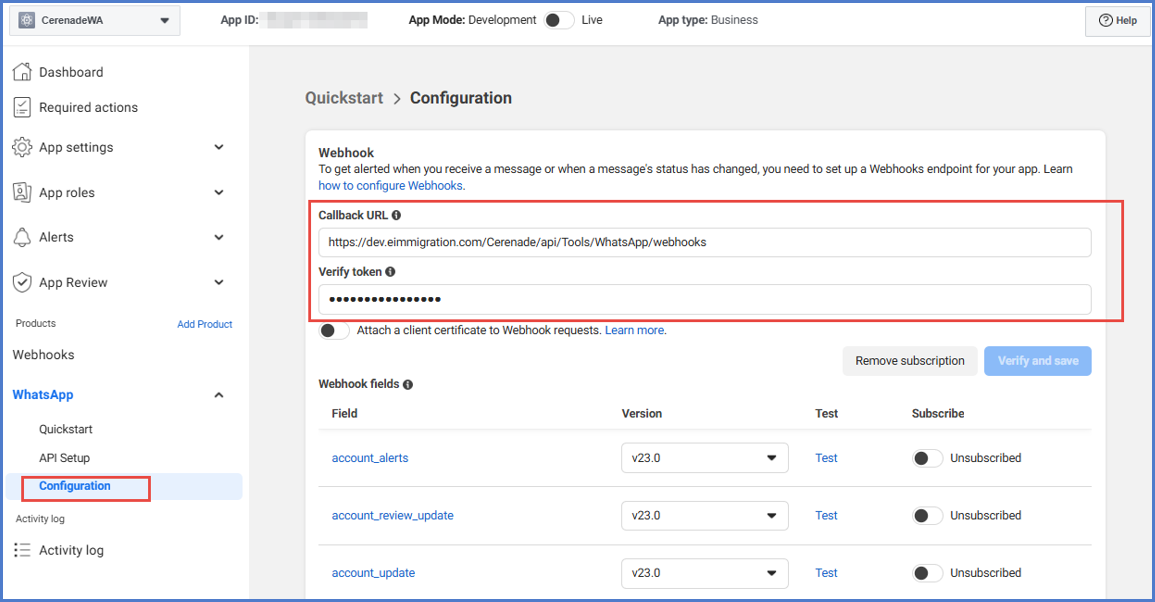Select Webhooks in the Products sidebar
The height and width of the screenshot is (602, 1155).
click(43, 355)
